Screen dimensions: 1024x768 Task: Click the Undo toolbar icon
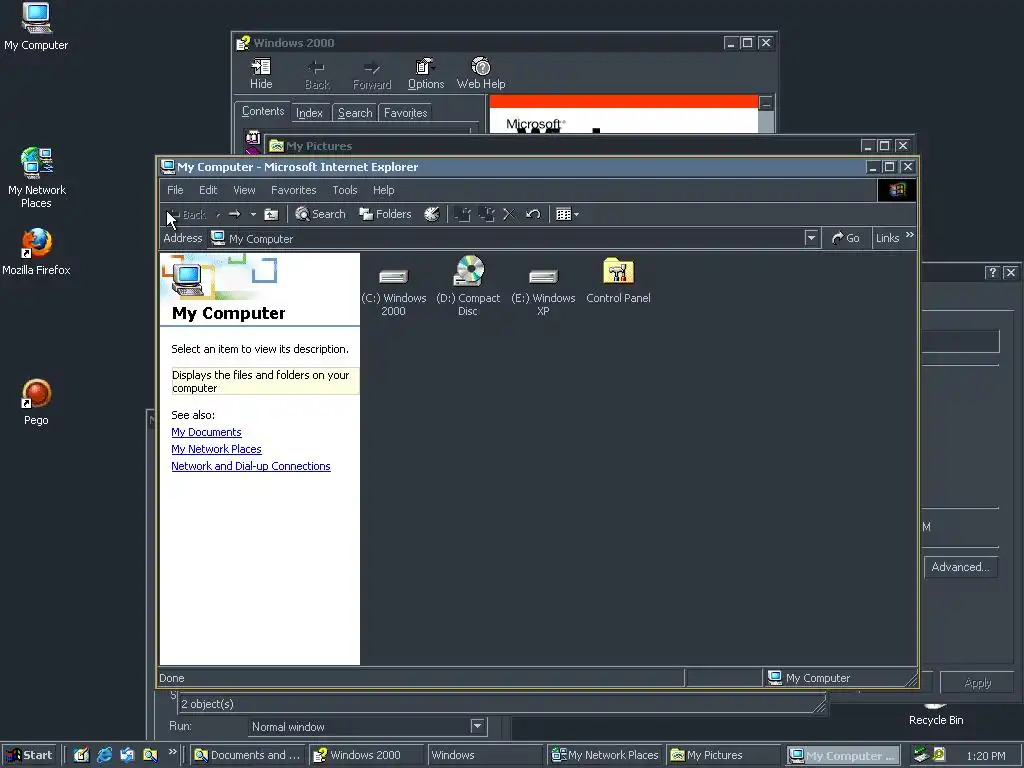click(533, 214)
